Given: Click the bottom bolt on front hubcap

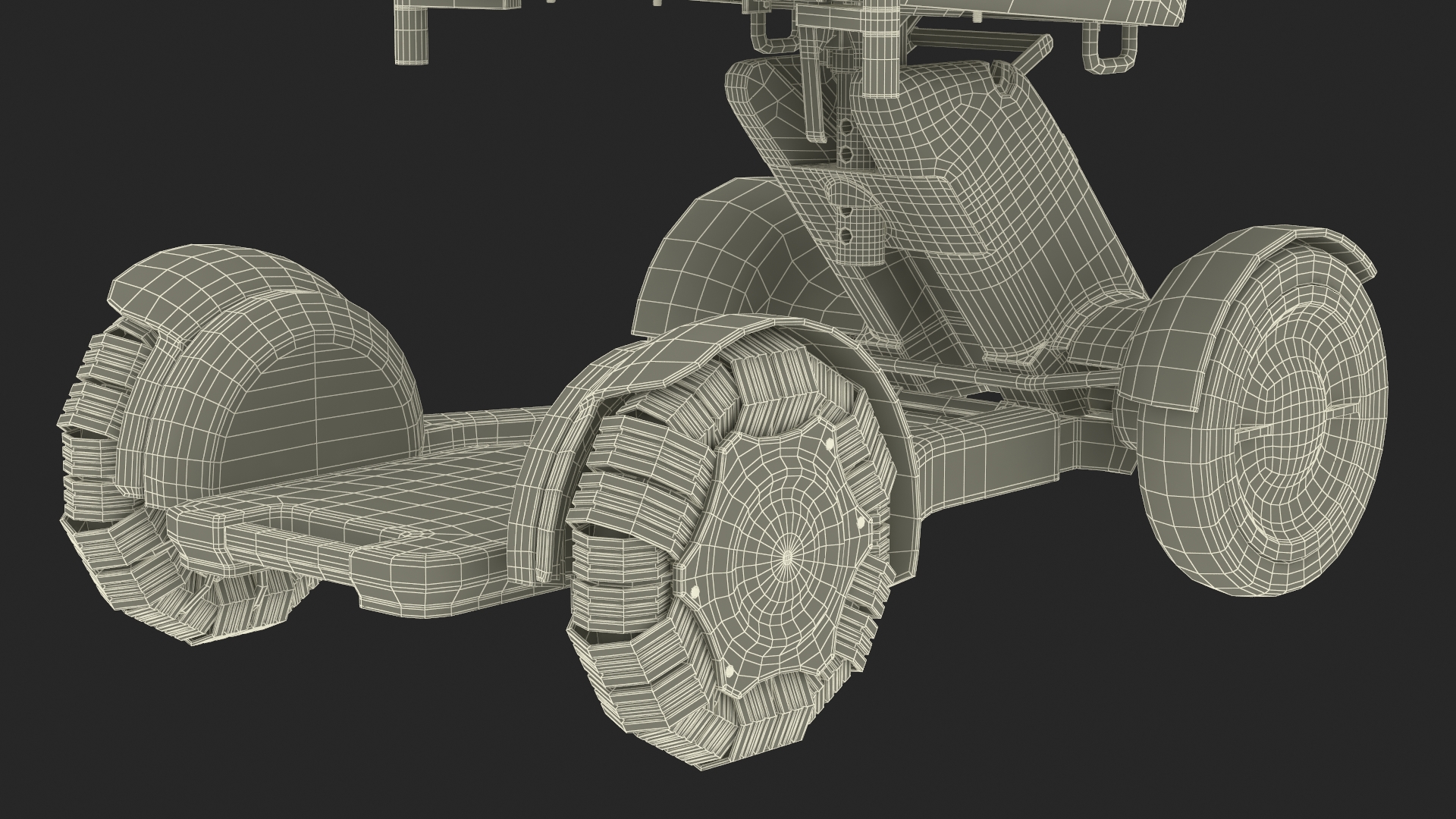Looking at the screenshot, I should (729, 670).
